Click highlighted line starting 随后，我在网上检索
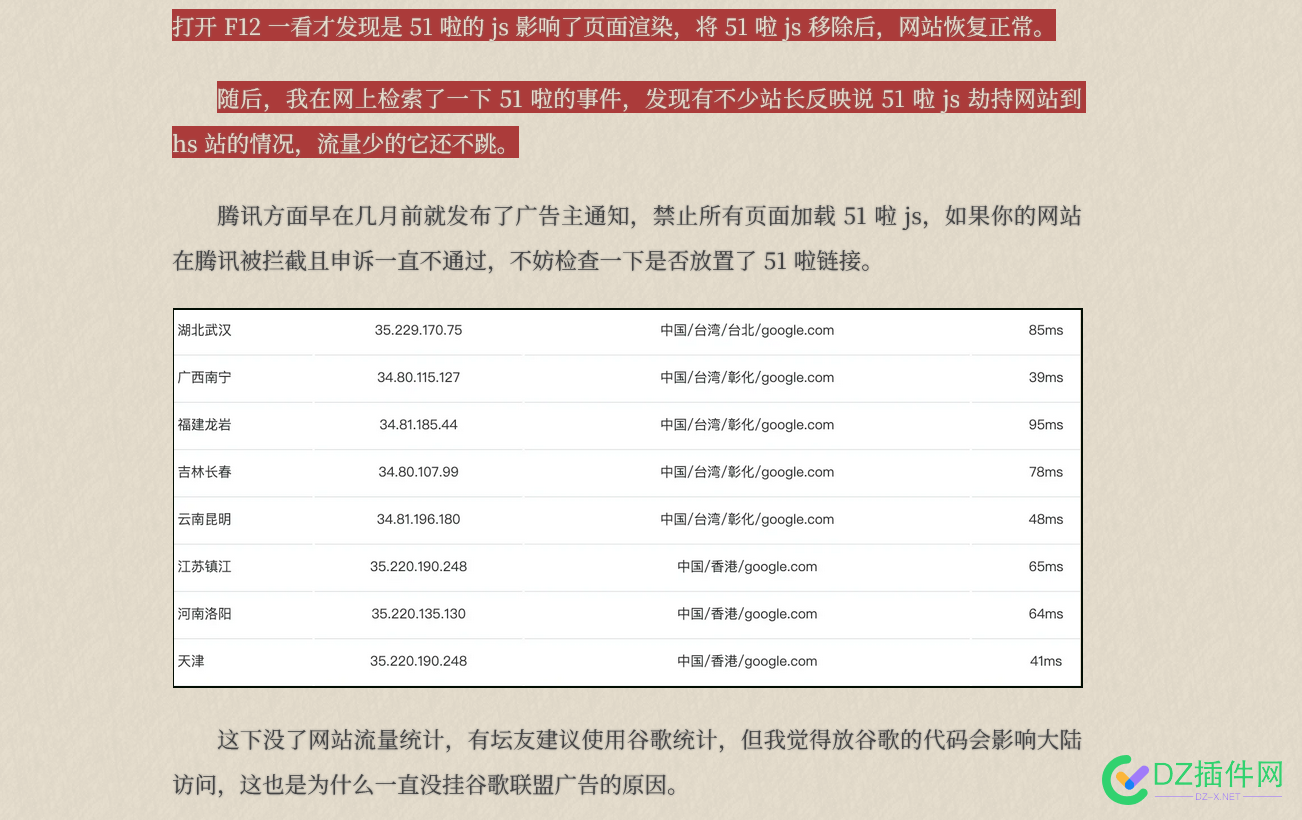Screen dimensions: 1302x820 651,98
